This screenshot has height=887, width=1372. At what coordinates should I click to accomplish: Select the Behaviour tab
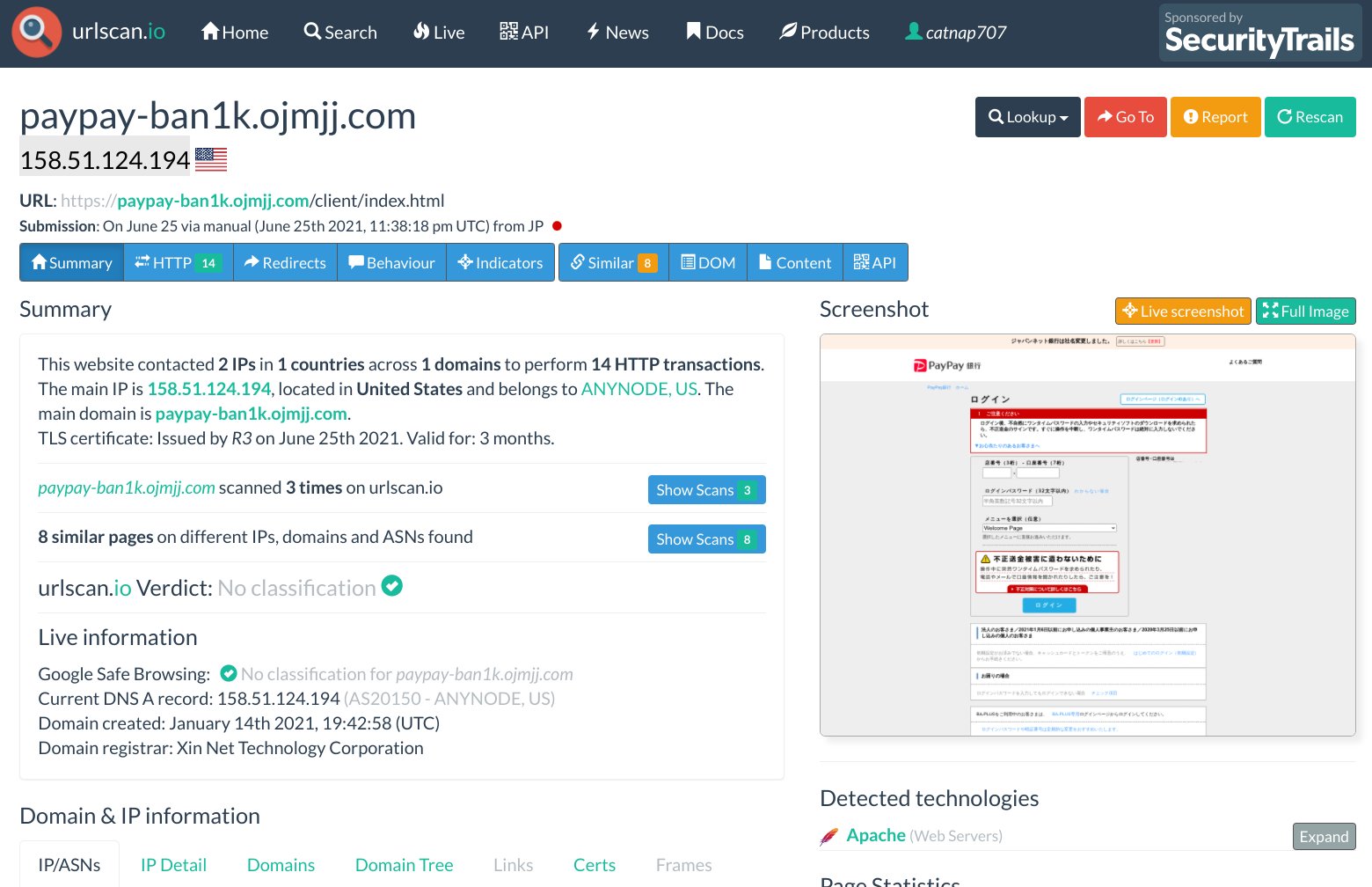tap(391, 262)
